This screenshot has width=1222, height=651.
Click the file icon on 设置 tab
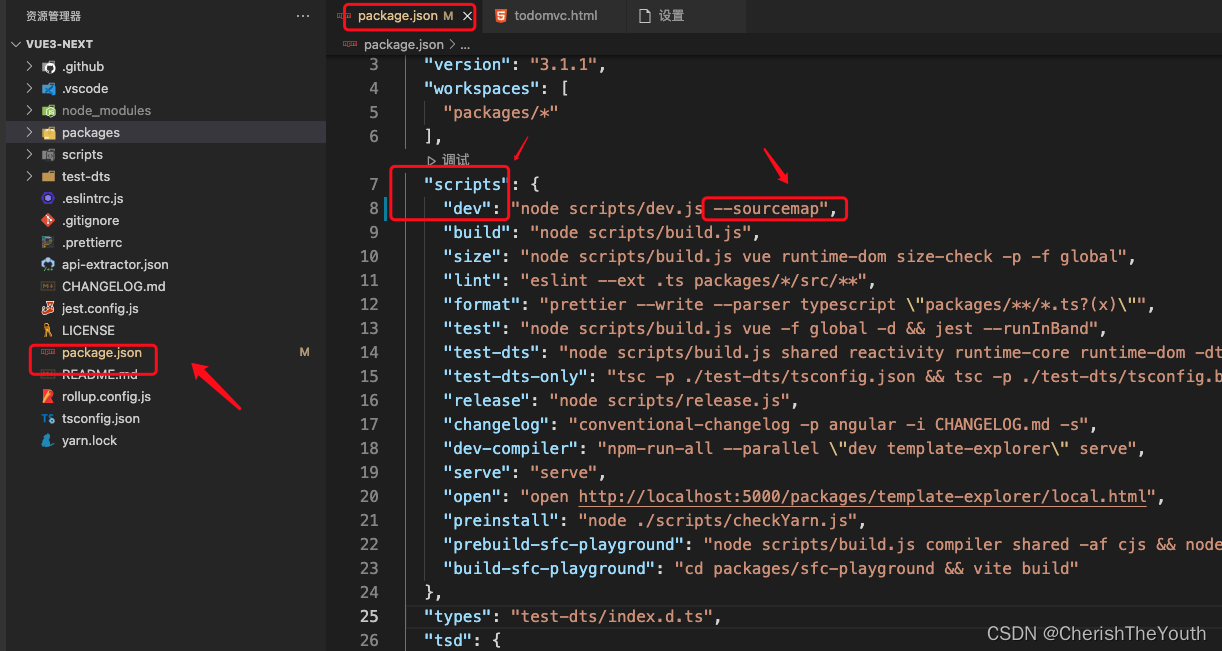click(645, 16)
